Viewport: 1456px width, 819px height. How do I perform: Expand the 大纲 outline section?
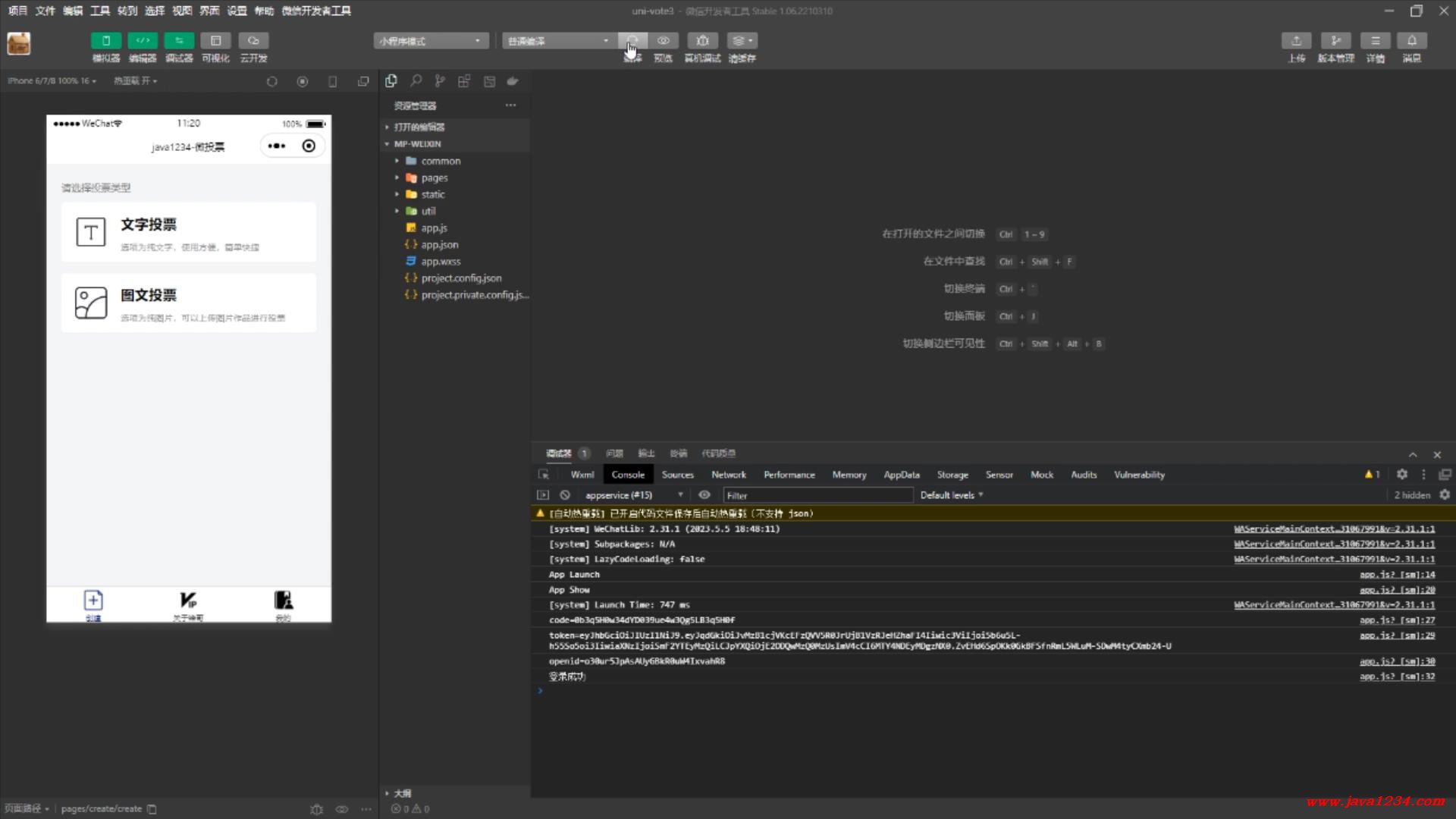click(x=455, y=793)
